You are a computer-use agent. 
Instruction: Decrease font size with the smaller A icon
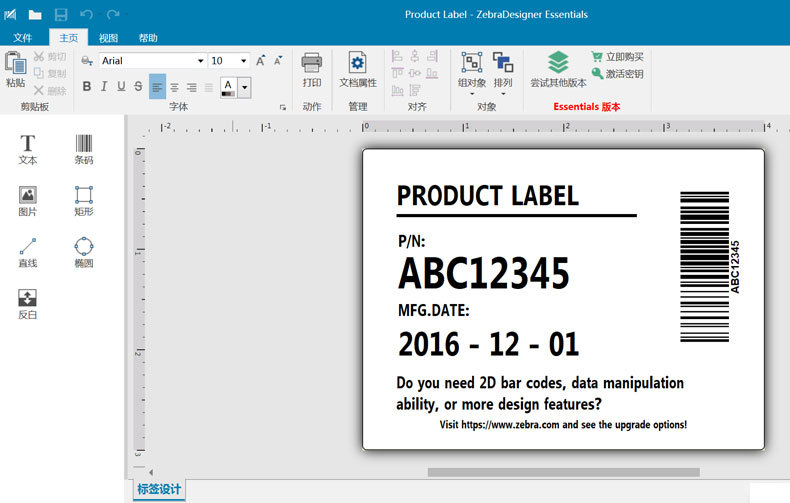pos(278,61)
